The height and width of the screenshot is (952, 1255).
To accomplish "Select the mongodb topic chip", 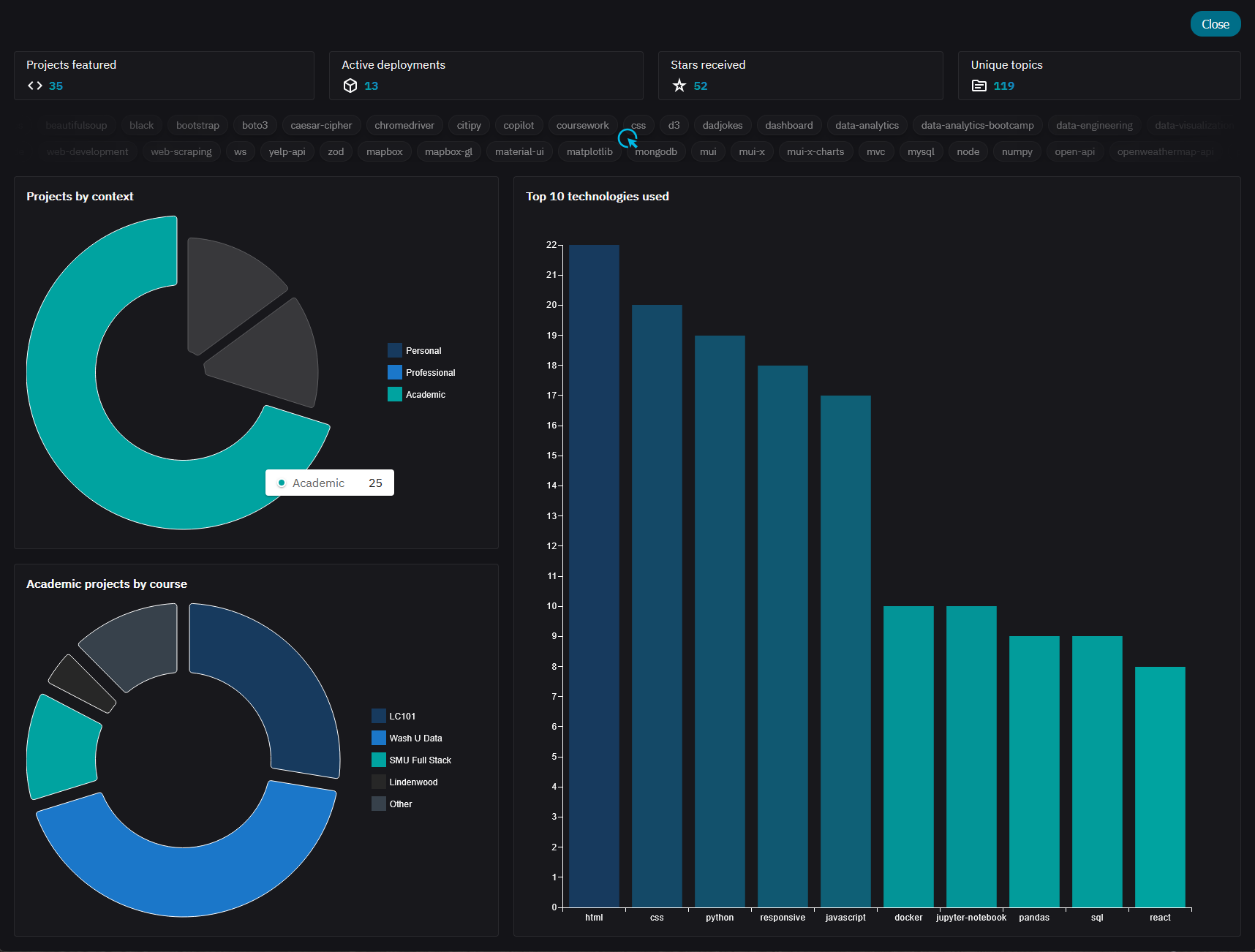I will click(656, 152).
